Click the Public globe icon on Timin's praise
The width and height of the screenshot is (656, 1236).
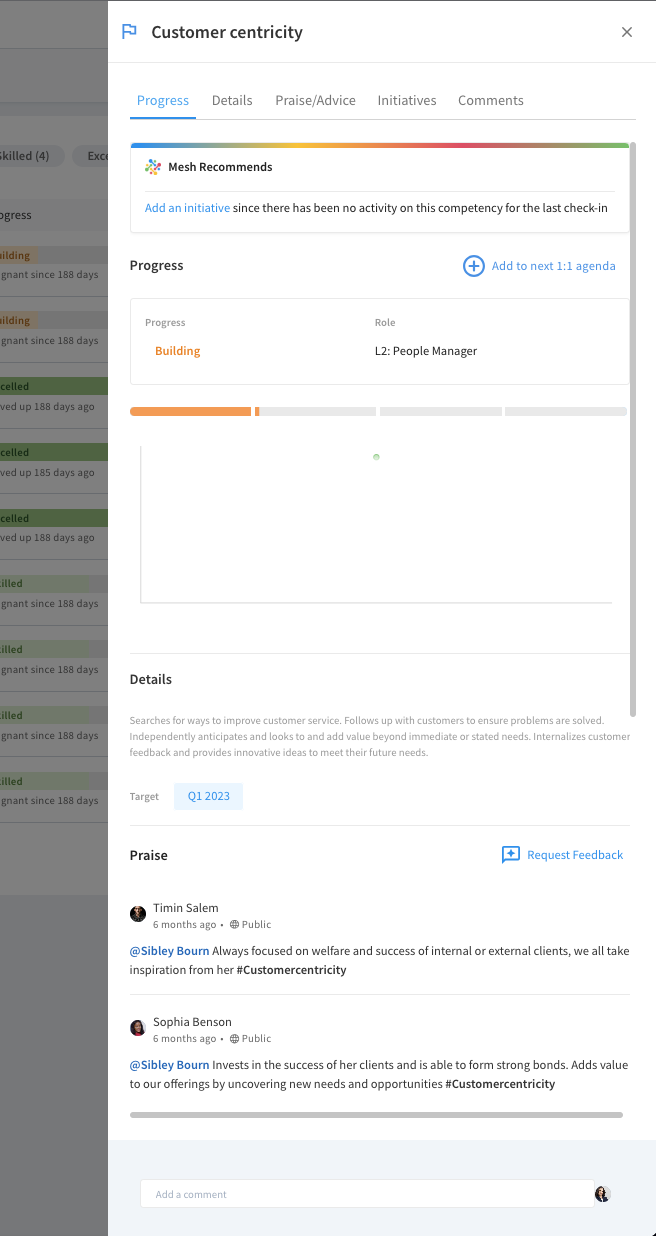[x=234, y=925]
